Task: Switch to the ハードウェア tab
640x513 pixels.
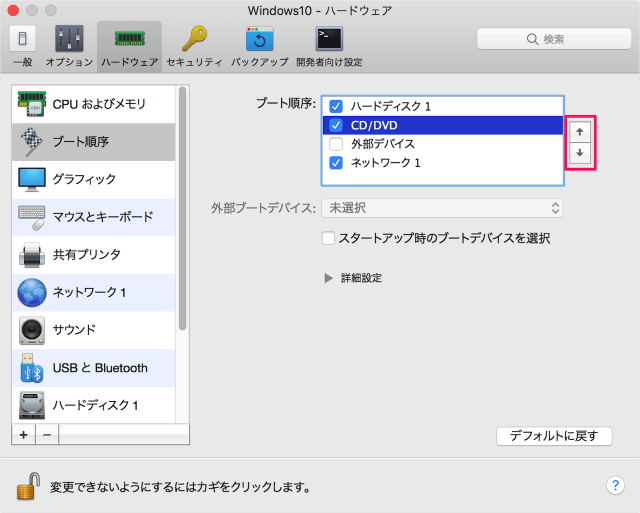Action: [x=130, y=45]
